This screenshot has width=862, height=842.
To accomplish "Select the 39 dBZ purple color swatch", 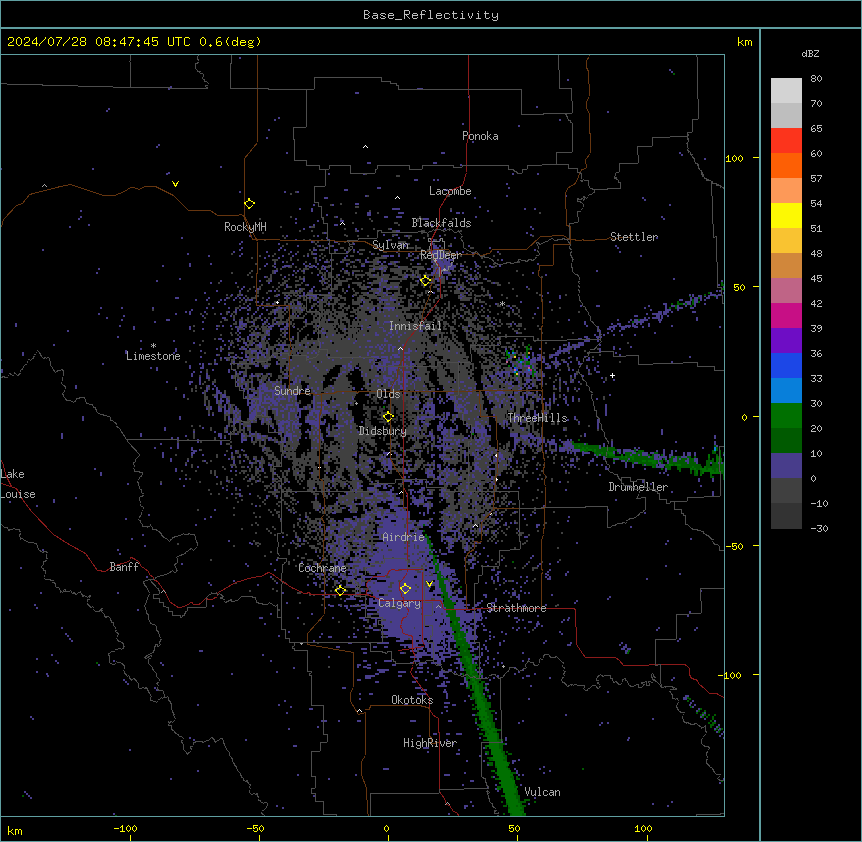I will pyautogui.click(x=786, y=341).
